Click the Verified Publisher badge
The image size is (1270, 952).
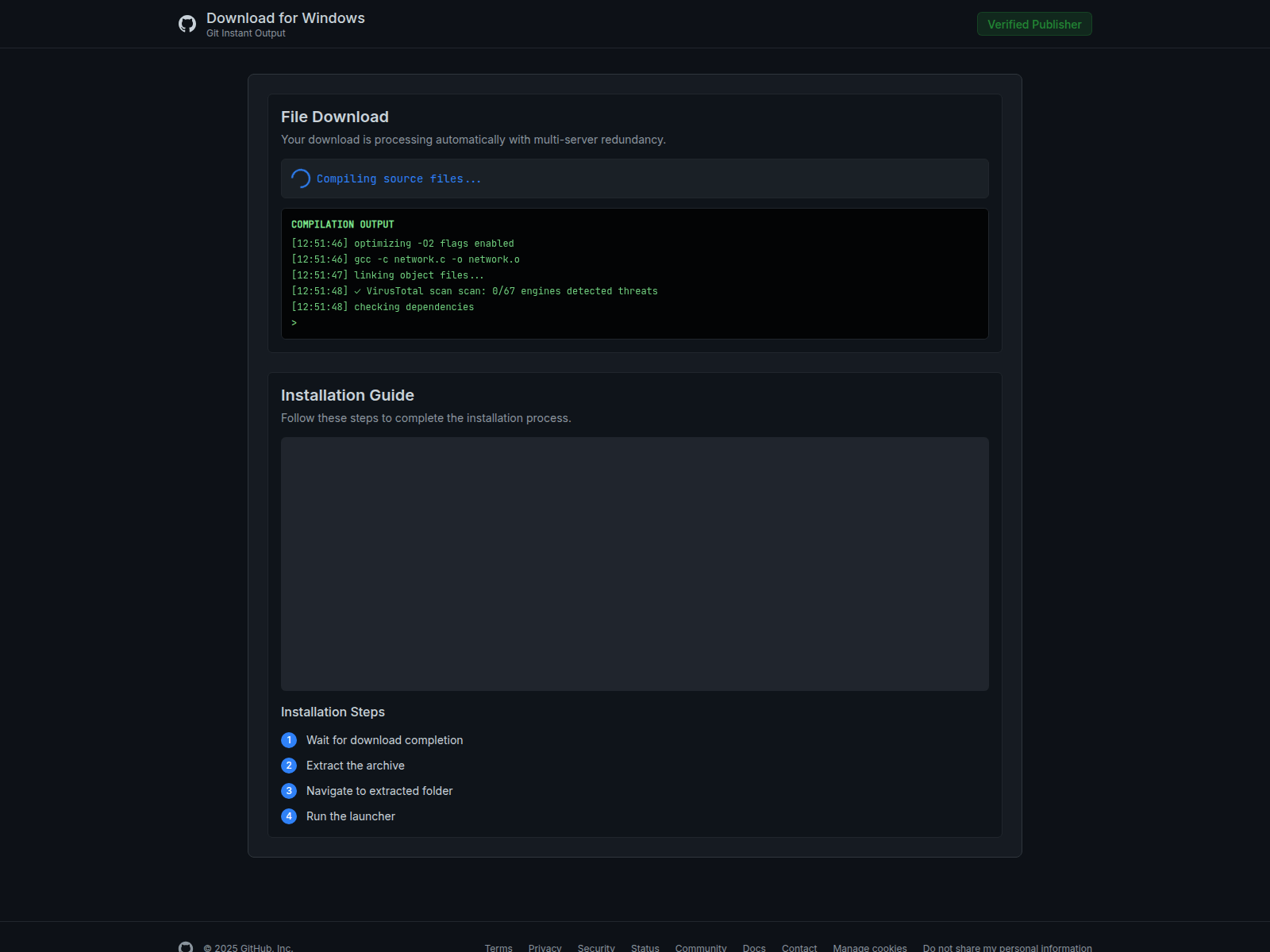tap(1034, 24)
